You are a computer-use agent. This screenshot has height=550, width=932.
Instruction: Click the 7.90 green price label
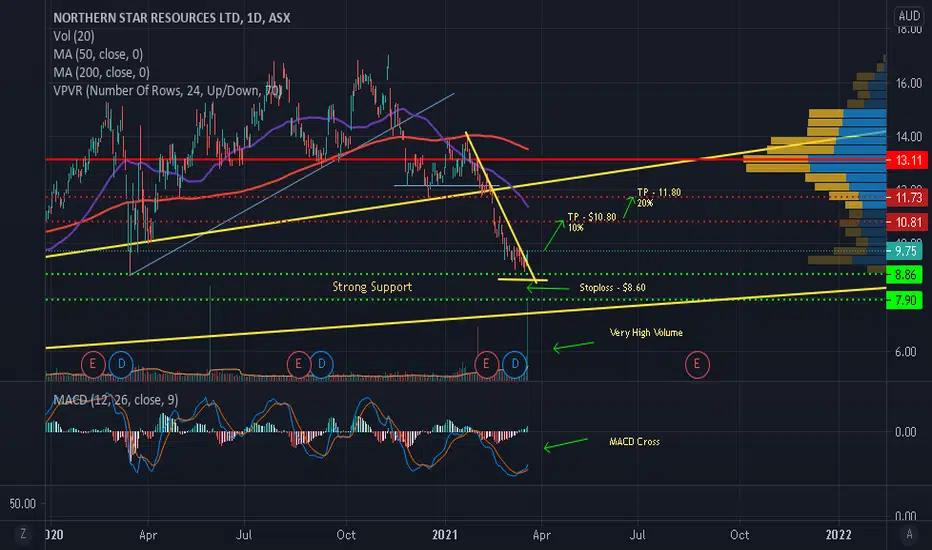coord(904,300)
